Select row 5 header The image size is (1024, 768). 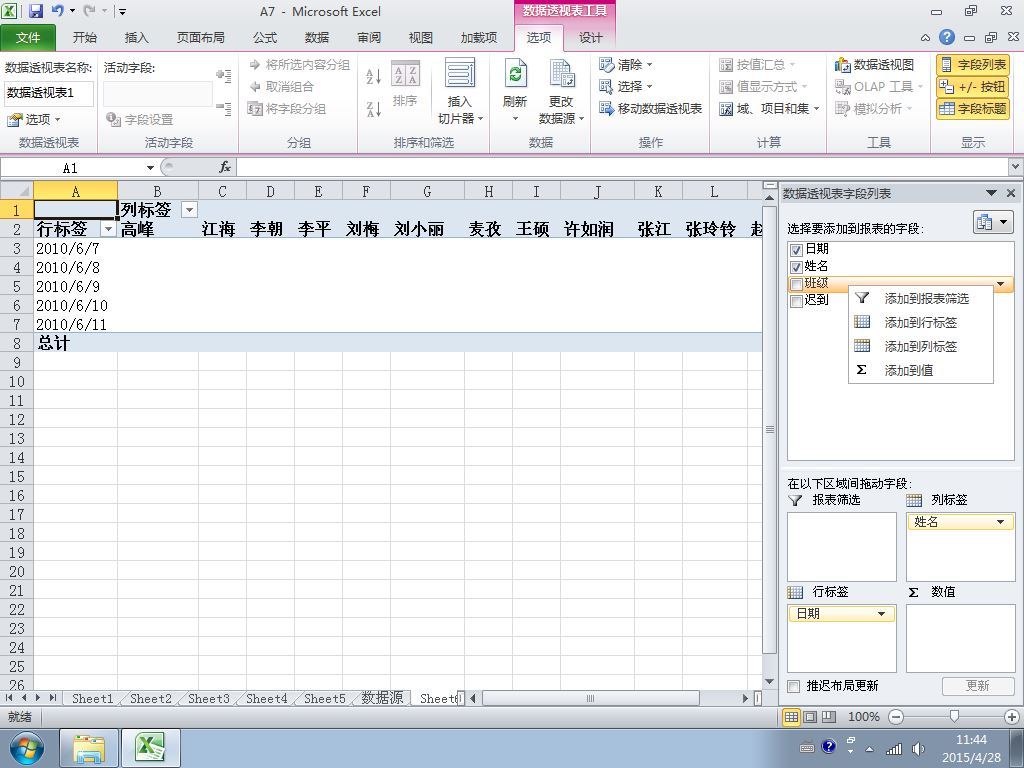[17, 287]
